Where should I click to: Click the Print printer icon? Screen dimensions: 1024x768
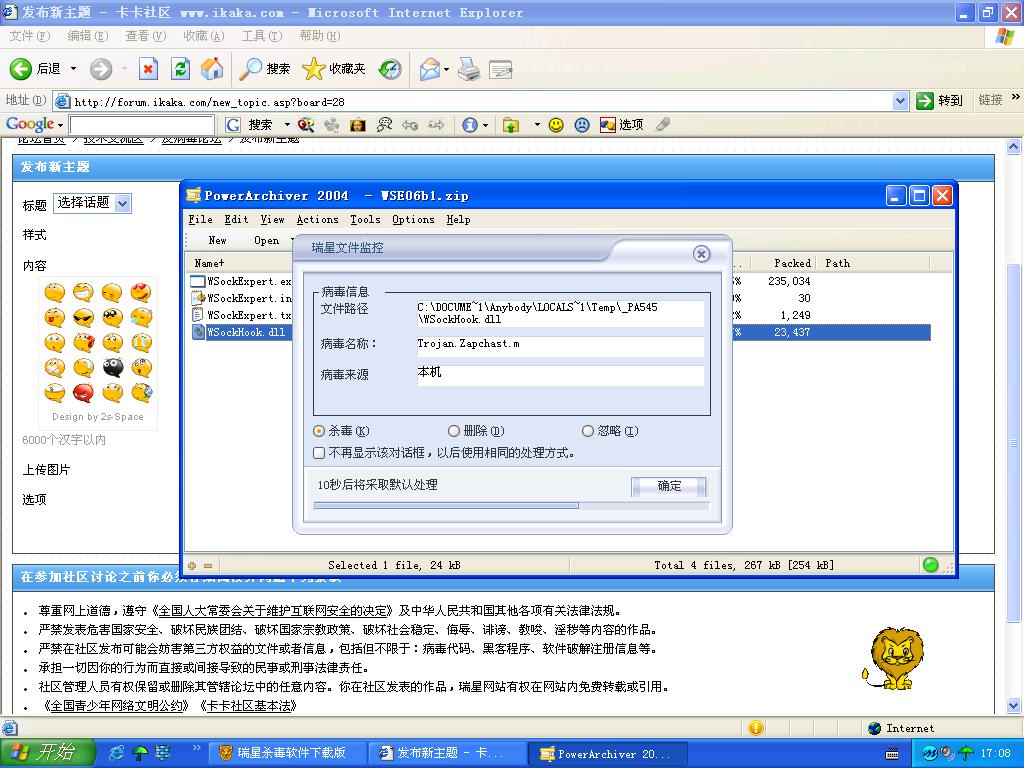(469, 69)
